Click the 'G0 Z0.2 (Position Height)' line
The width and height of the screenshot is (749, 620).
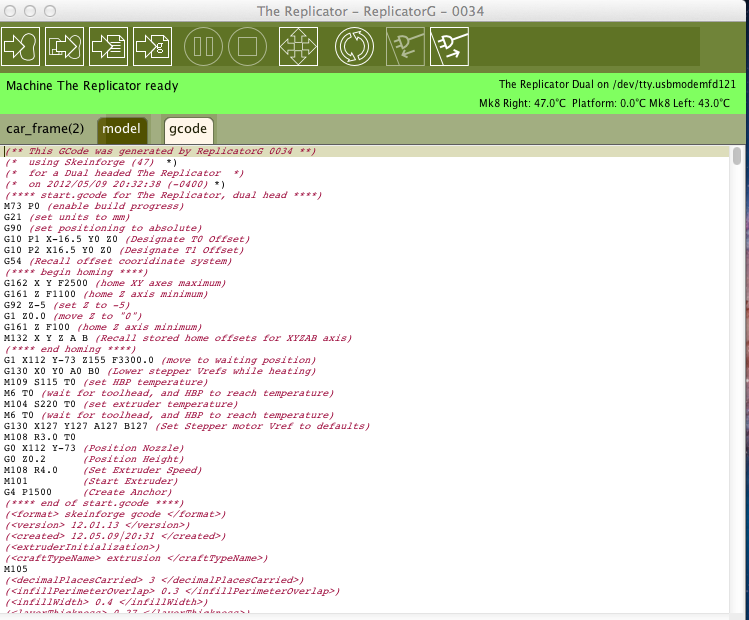click(x=94, y=459)
